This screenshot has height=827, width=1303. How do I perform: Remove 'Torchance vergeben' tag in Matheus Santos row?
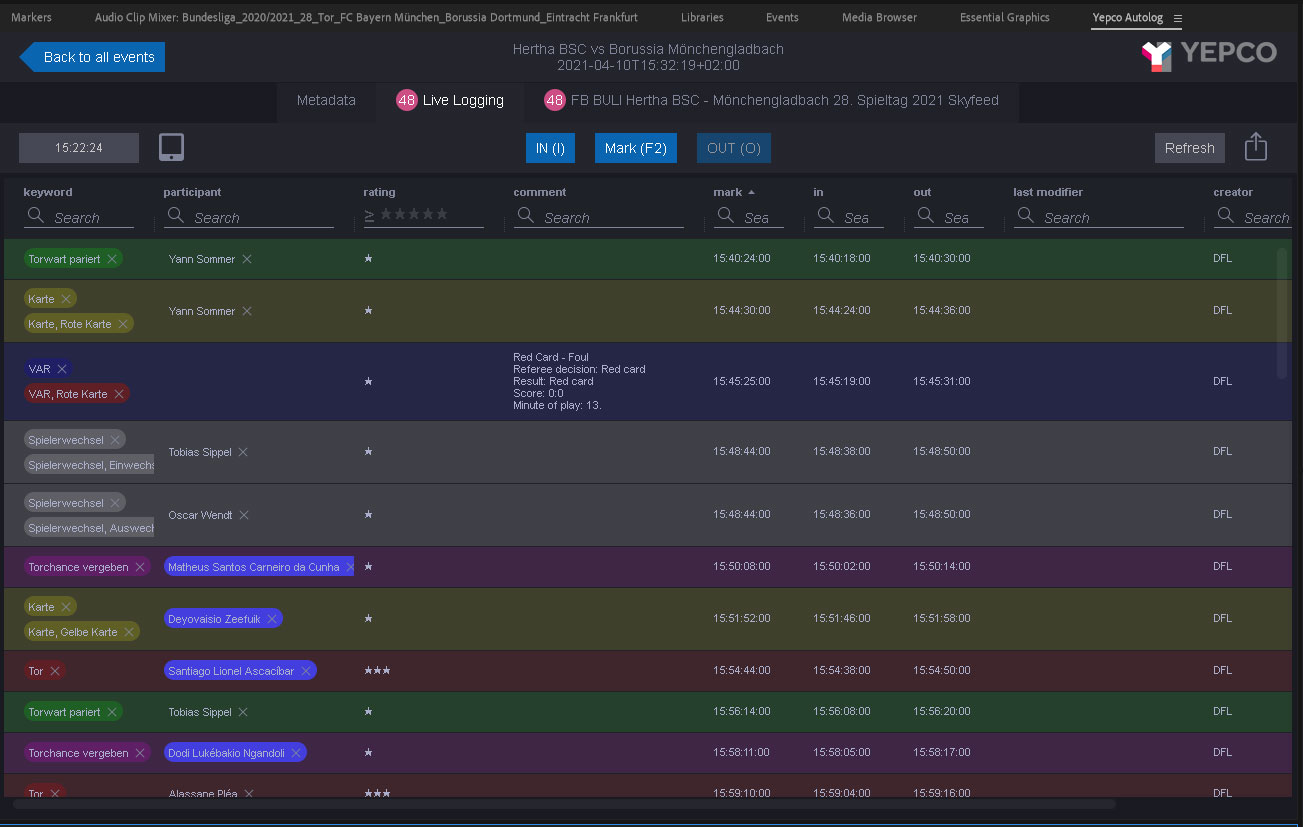click(140, 567)
